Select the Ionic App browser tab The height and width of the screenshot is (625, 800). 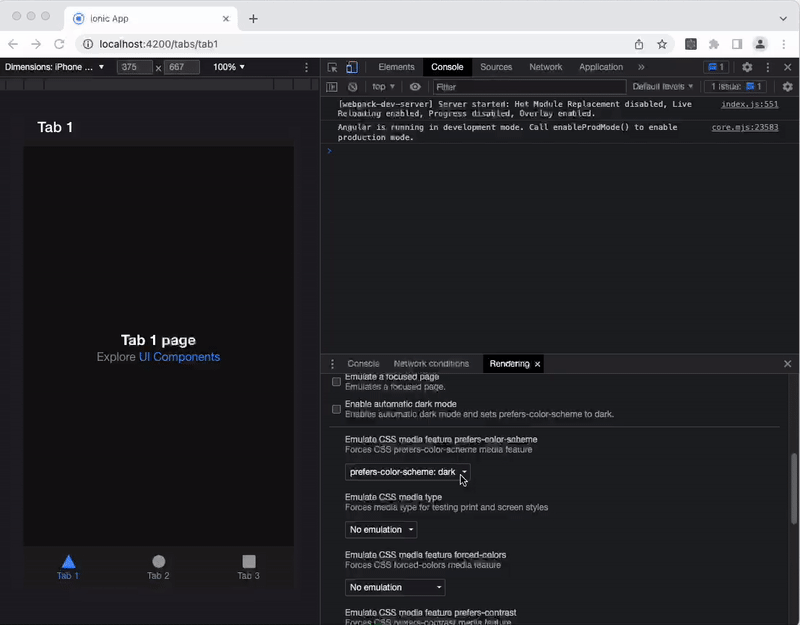click(151, 19)
